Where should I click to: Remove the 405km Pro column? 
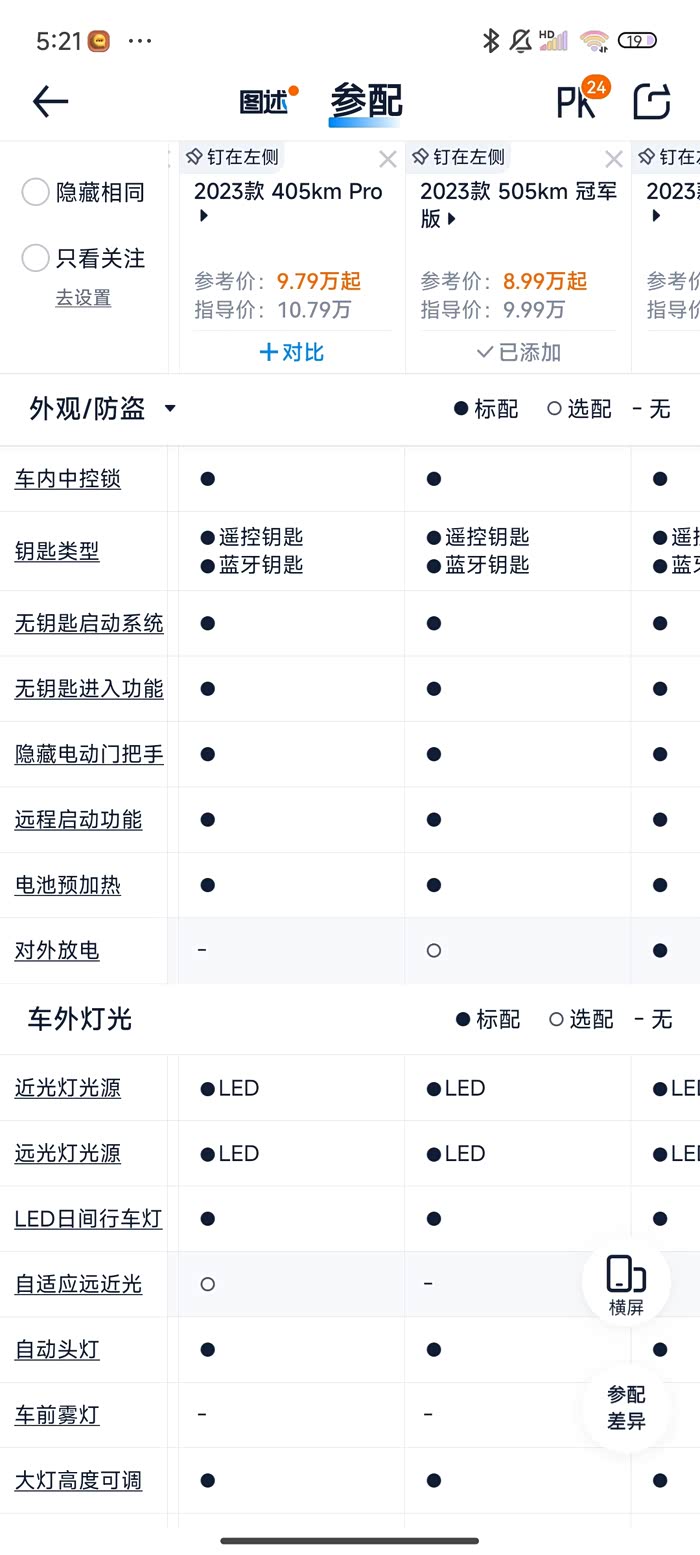[x=387, y=159]
